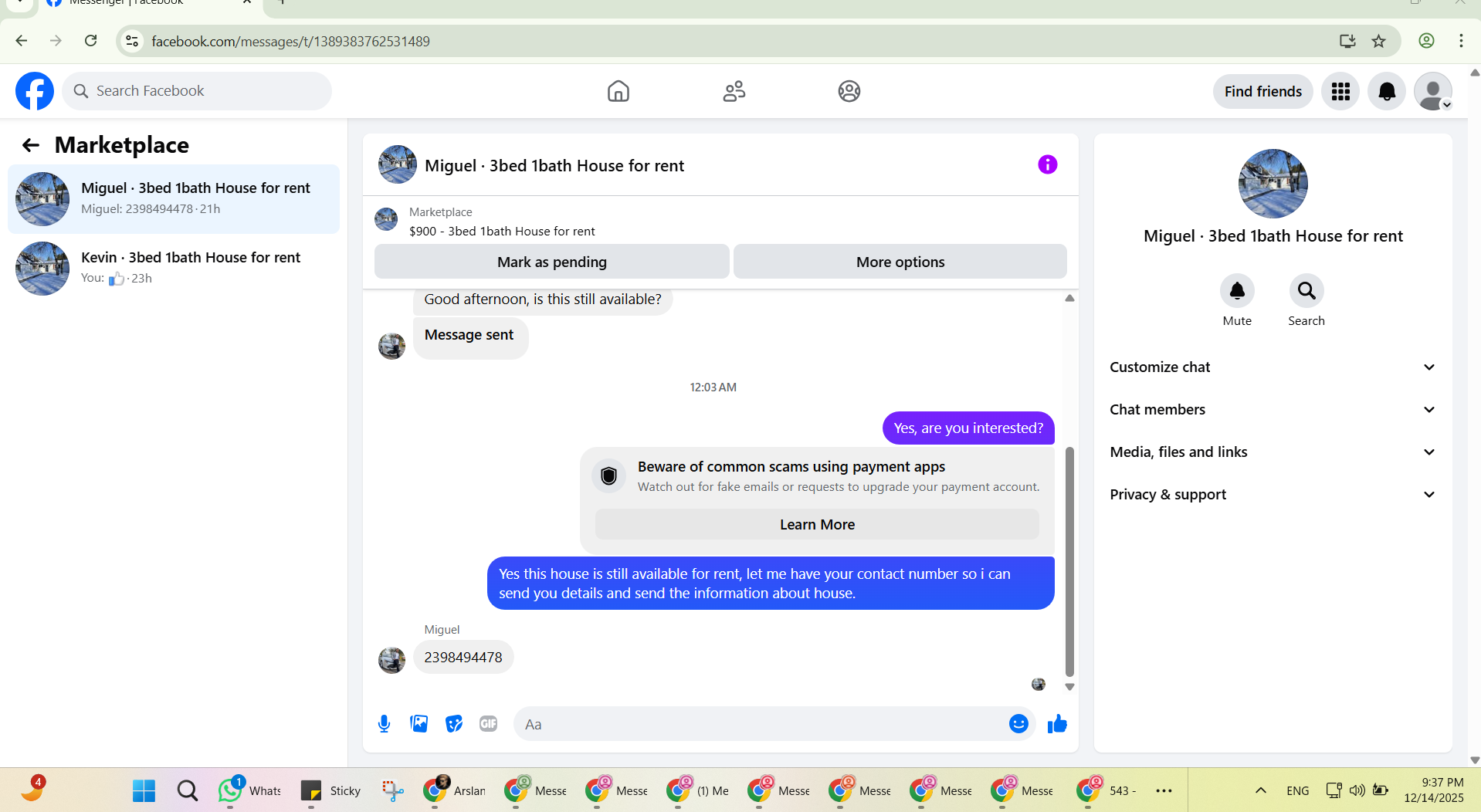Click the browser address bar URL
Image resolution: width=1481 pixels, height=812 pixels.
pyautogui.click(x=290, y=42)
